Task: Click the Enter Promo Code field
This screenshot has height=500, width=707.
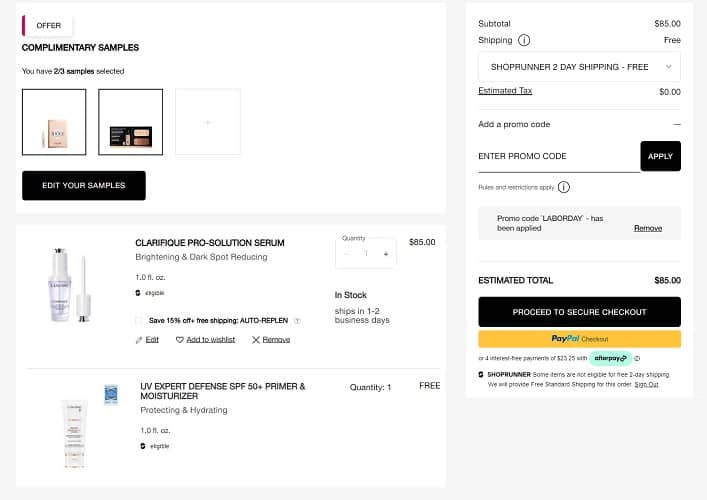Action: coord(558,156)
